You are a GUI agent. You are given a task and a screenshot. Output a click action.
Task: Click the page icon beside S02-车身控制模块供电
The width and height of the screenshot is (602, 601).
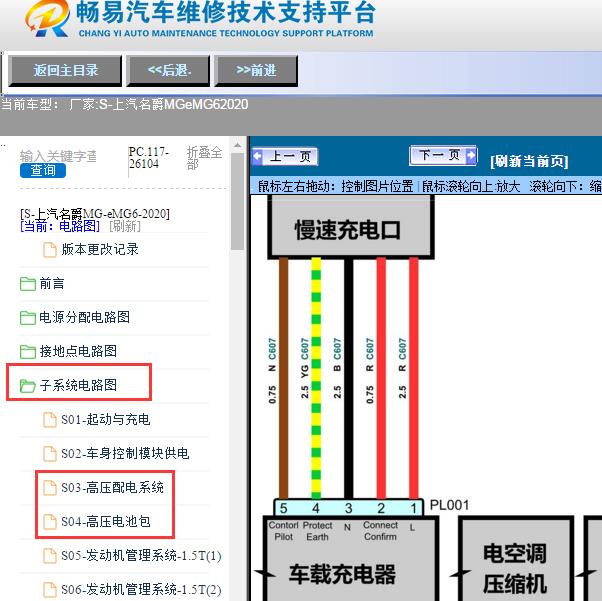pos(50,454)
